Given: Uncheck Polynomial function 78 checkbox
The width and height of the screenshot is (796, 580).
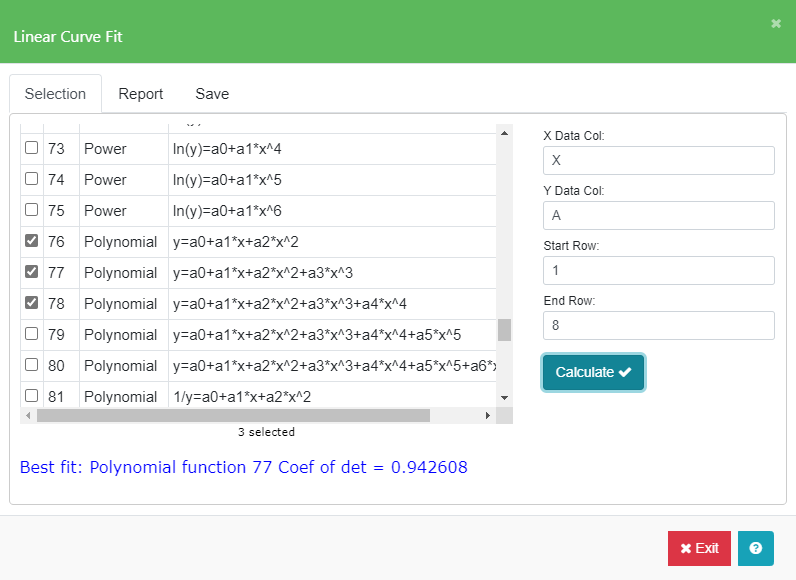Looking at the screenshot, I should [32, 303].
